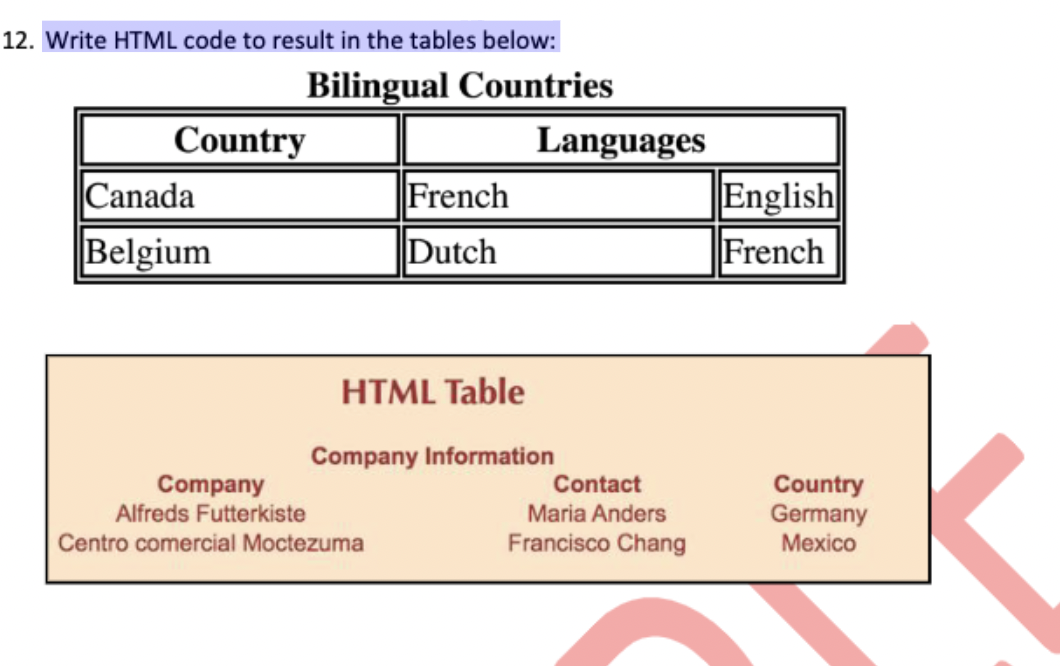This screenshot has width=1060, height=666.
Task: Select the "Bilingual Countries" table title
Action: click(x=459, y=85)
